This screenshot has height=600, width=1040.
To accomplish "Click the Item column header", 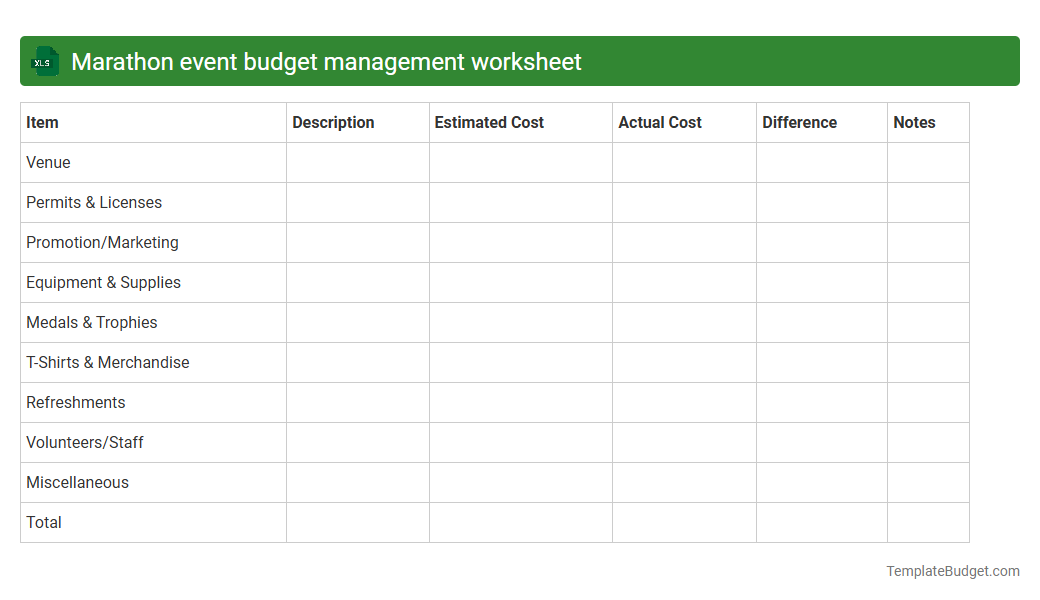I will [42, 122].
